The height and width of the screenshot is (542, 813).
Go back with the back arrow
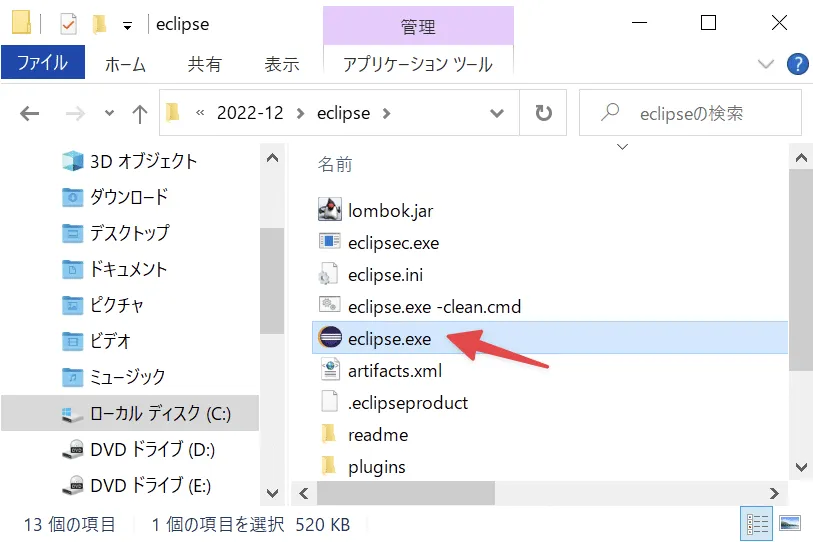[x=30, y=113]
